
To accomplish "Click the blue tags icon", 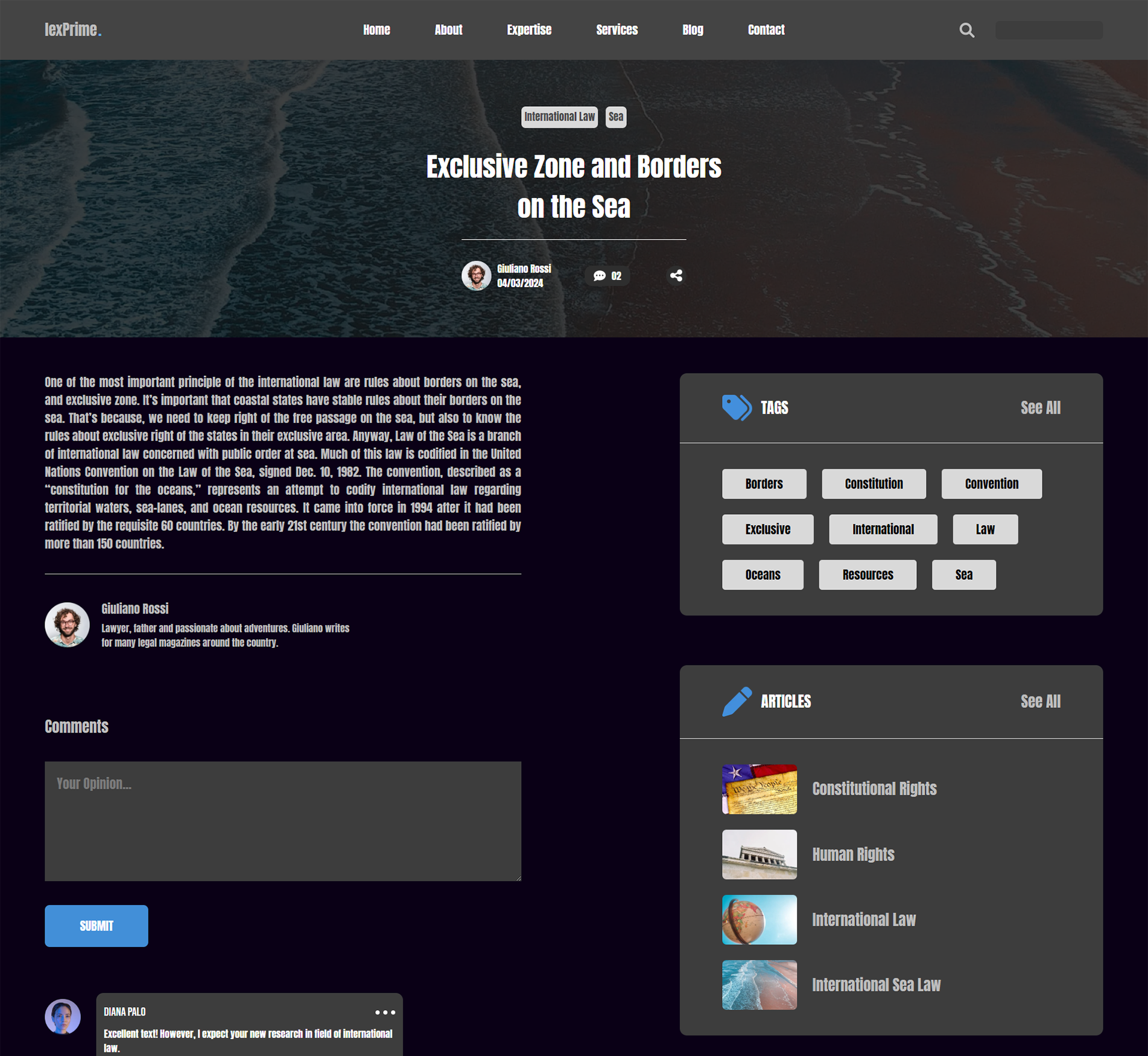I will [736, 408].
